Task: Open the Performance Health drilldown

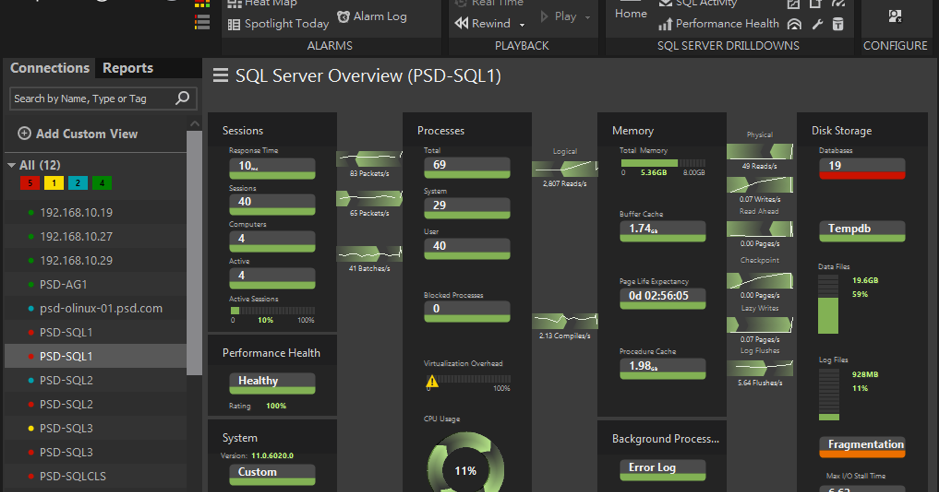Action: (719, 24)
